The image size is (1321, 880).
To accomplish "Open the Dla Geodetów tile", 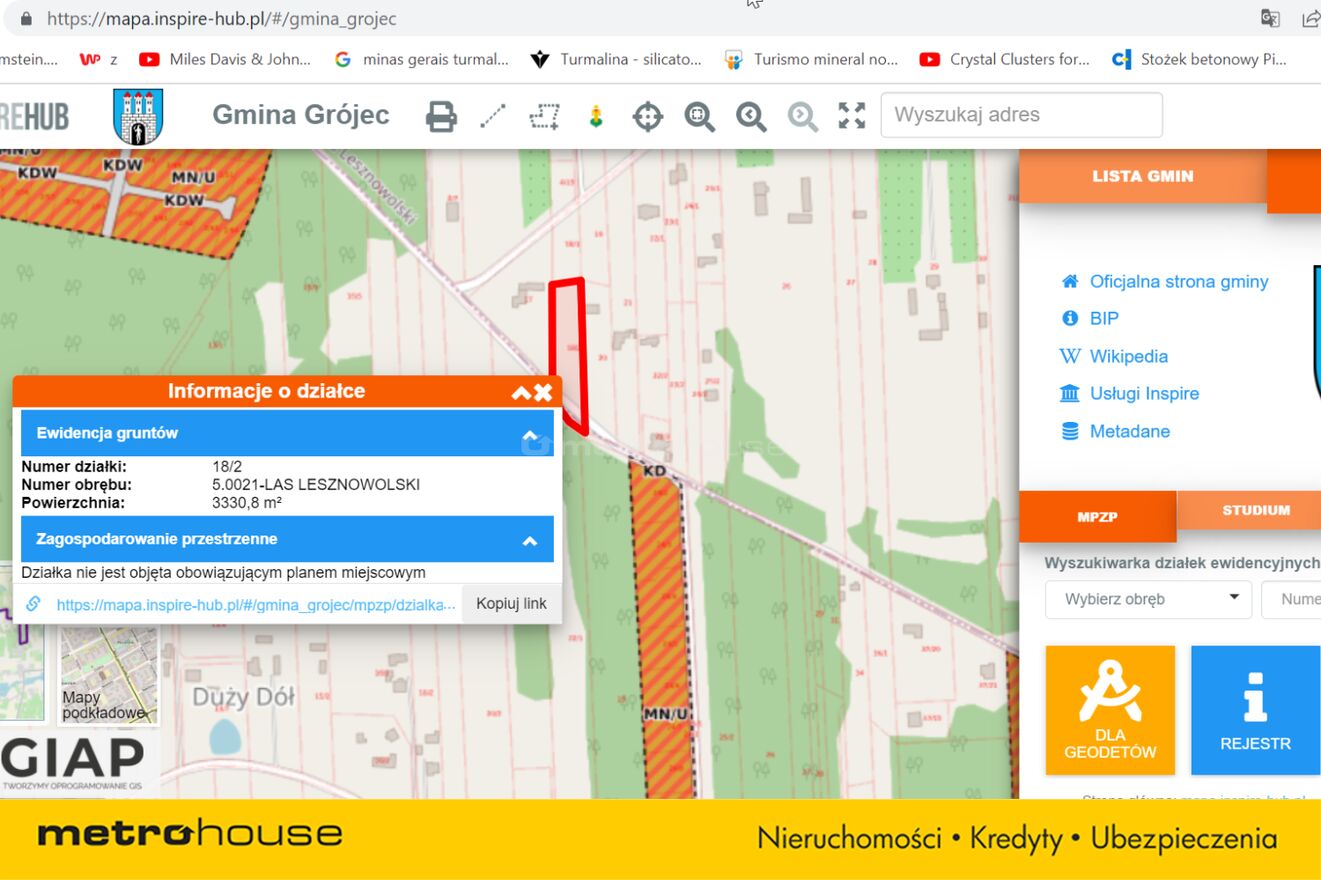I will (x=1110, y=710).
